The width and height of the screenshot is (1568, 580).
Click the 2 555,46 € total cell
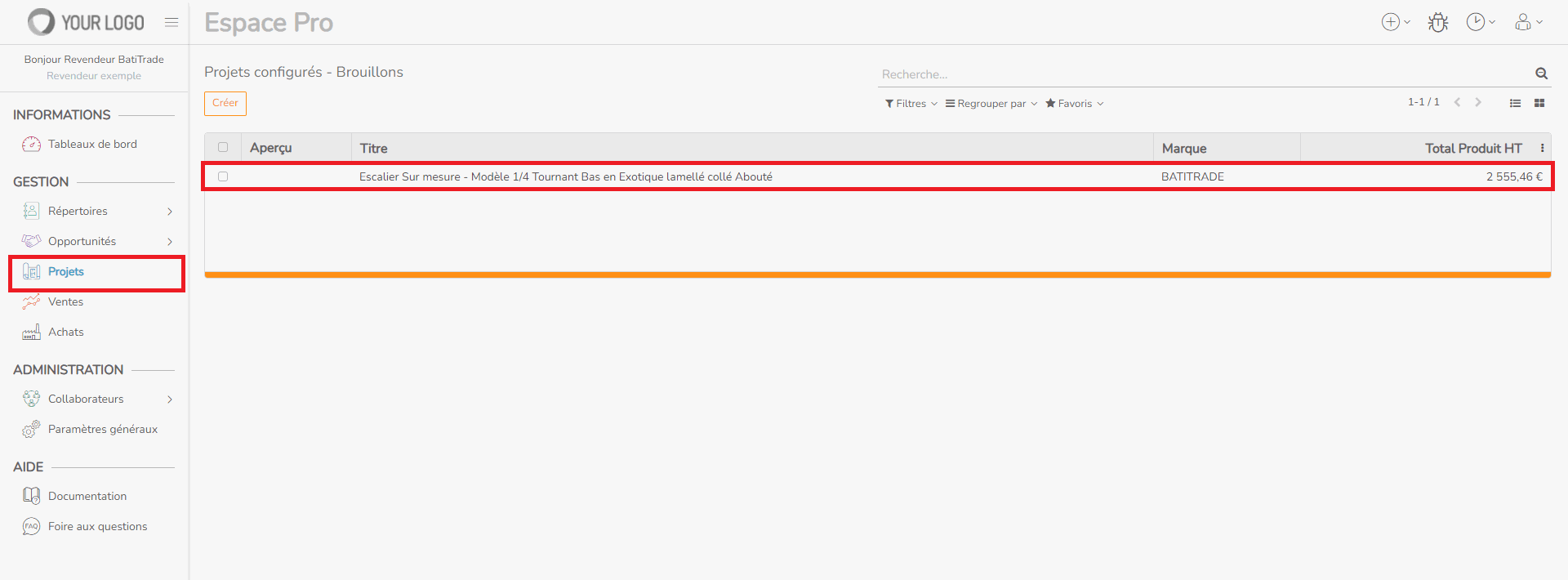coord(1514,176)
